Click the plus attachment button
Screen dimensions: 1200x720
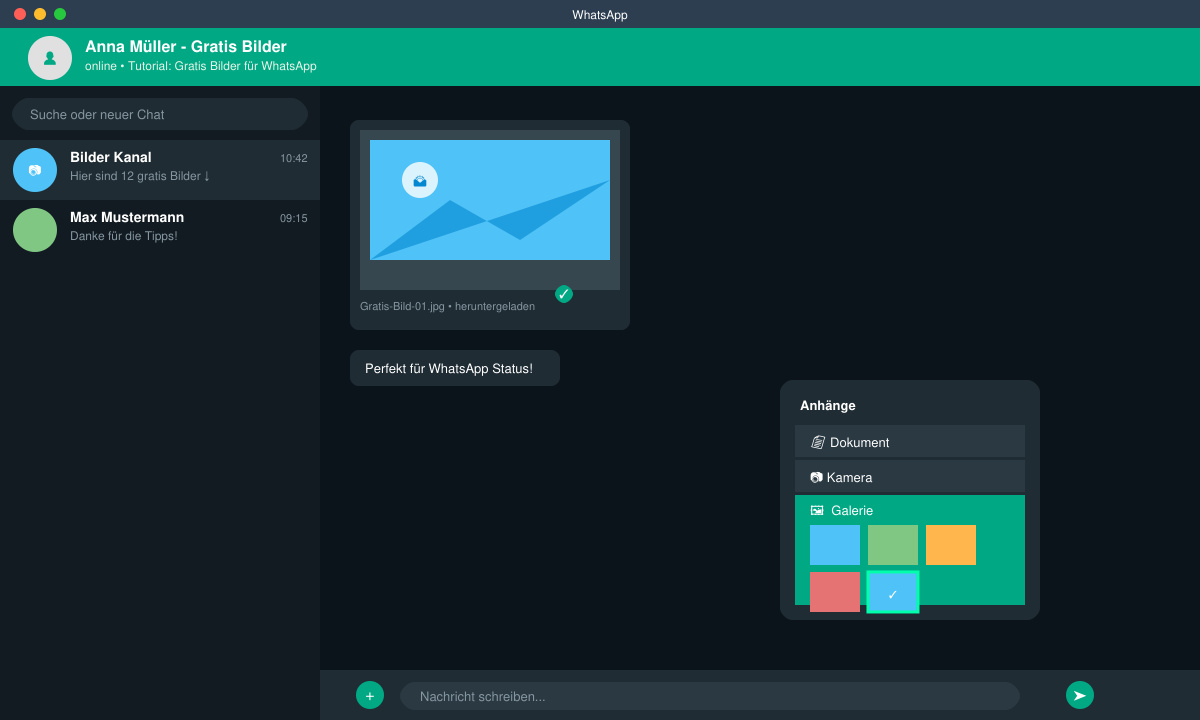coord(370,695)
